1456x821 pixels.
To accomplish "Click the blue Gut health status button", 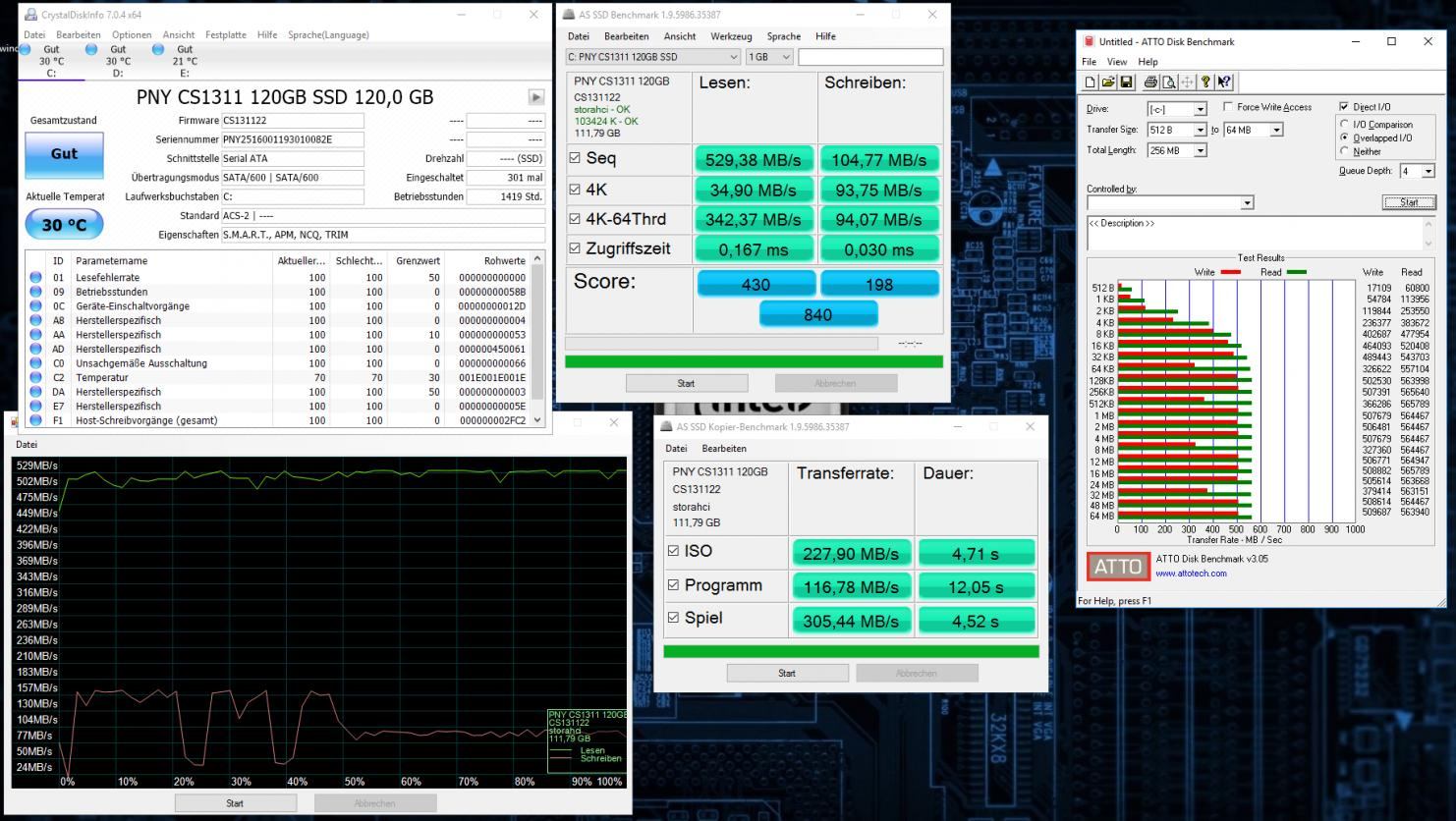I will tap(64, 154).
